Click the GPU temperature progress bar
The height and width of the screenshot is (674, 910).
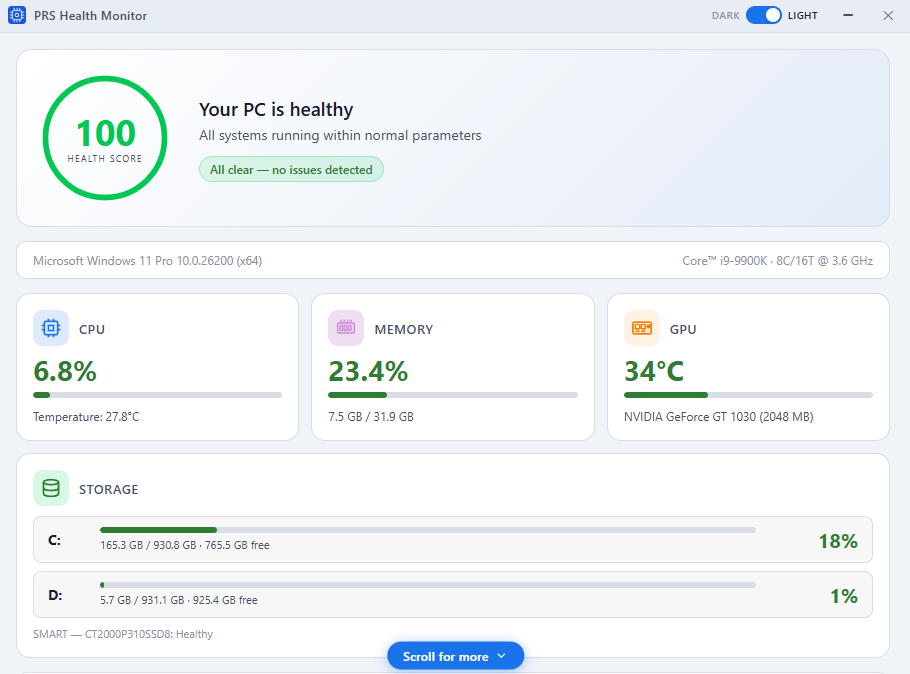(748, 395)
